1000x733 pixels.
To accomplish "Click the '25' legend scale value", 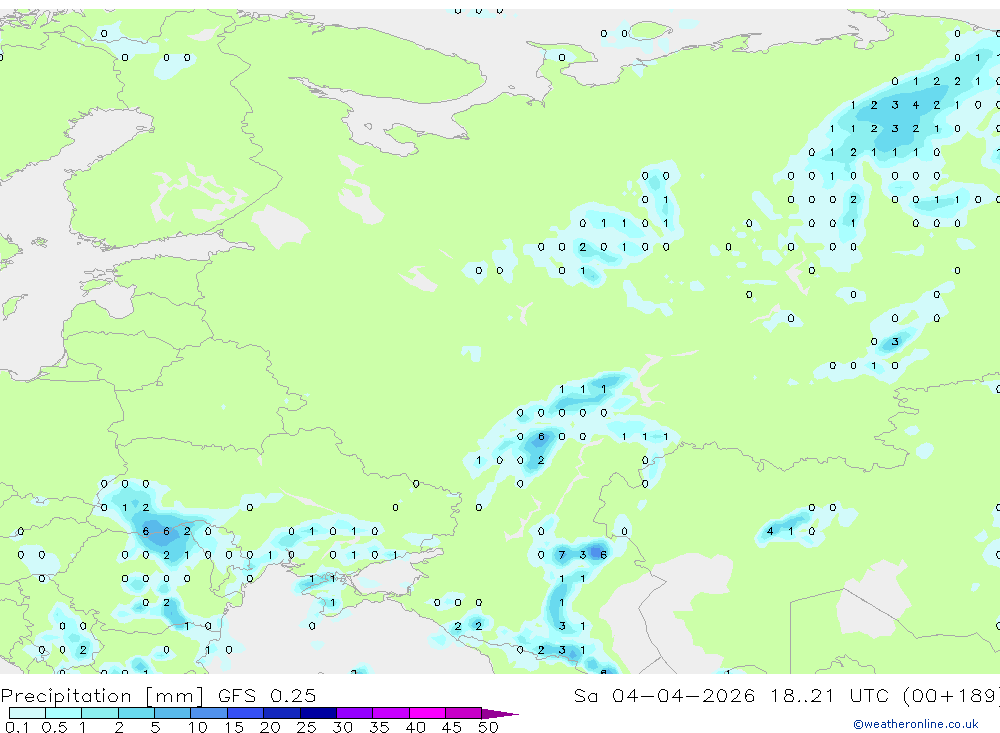I will 306,727.
